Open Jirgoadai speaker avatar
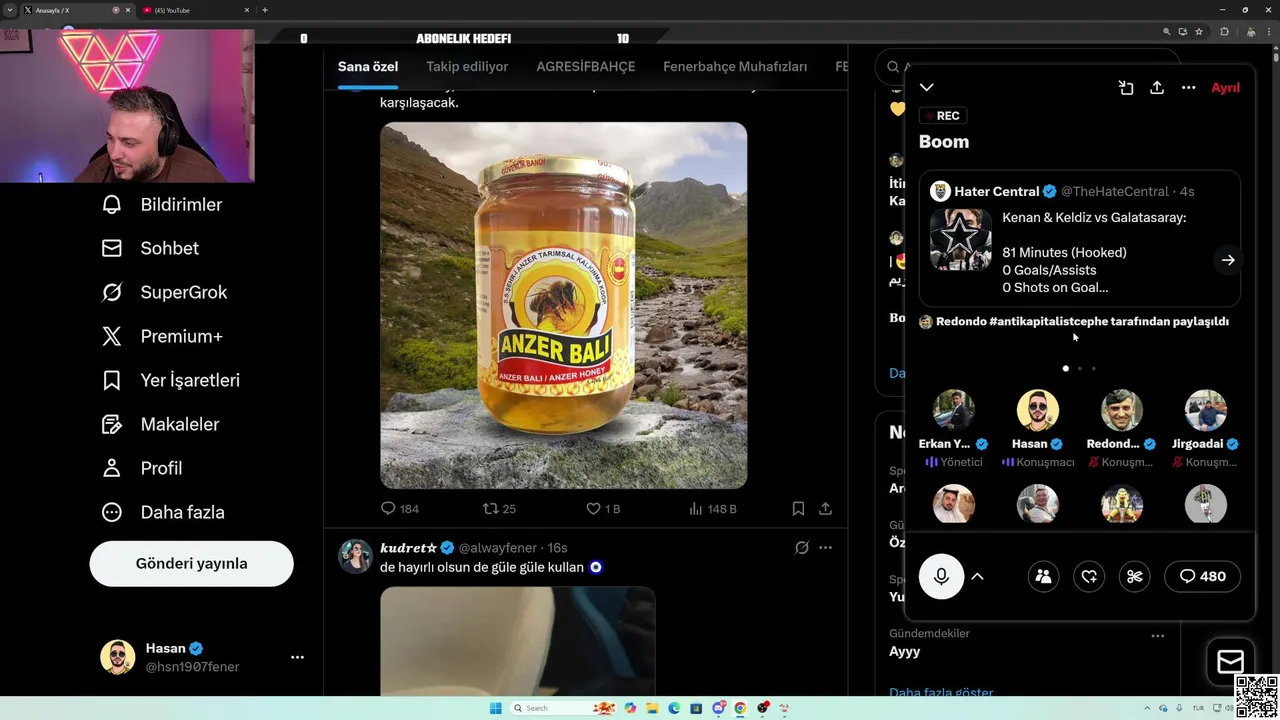The height and width of the screenshot is (720, 1280). click(1205, 410)
